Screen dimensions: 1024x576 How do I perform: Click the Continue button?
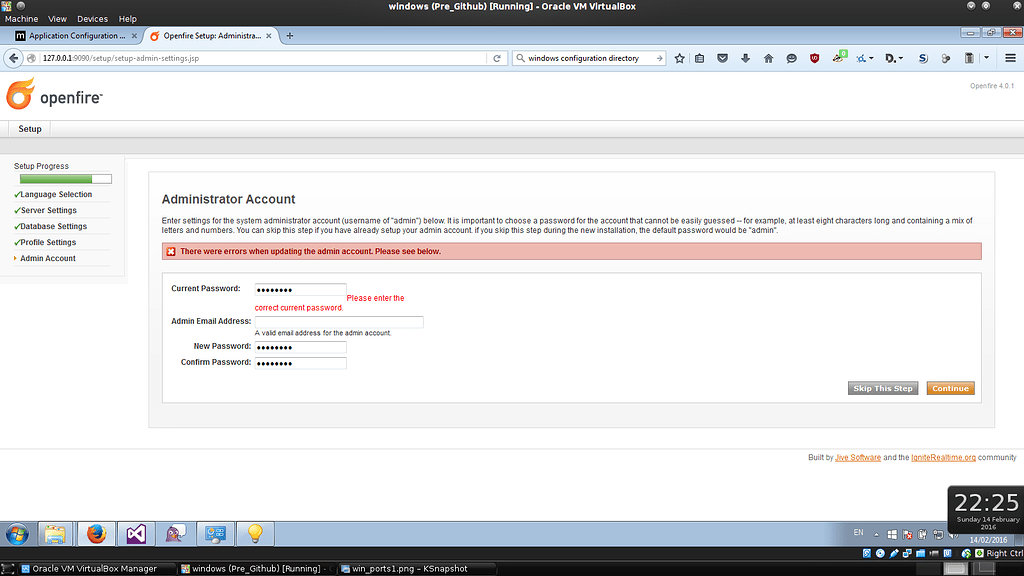tap(950, 388)
